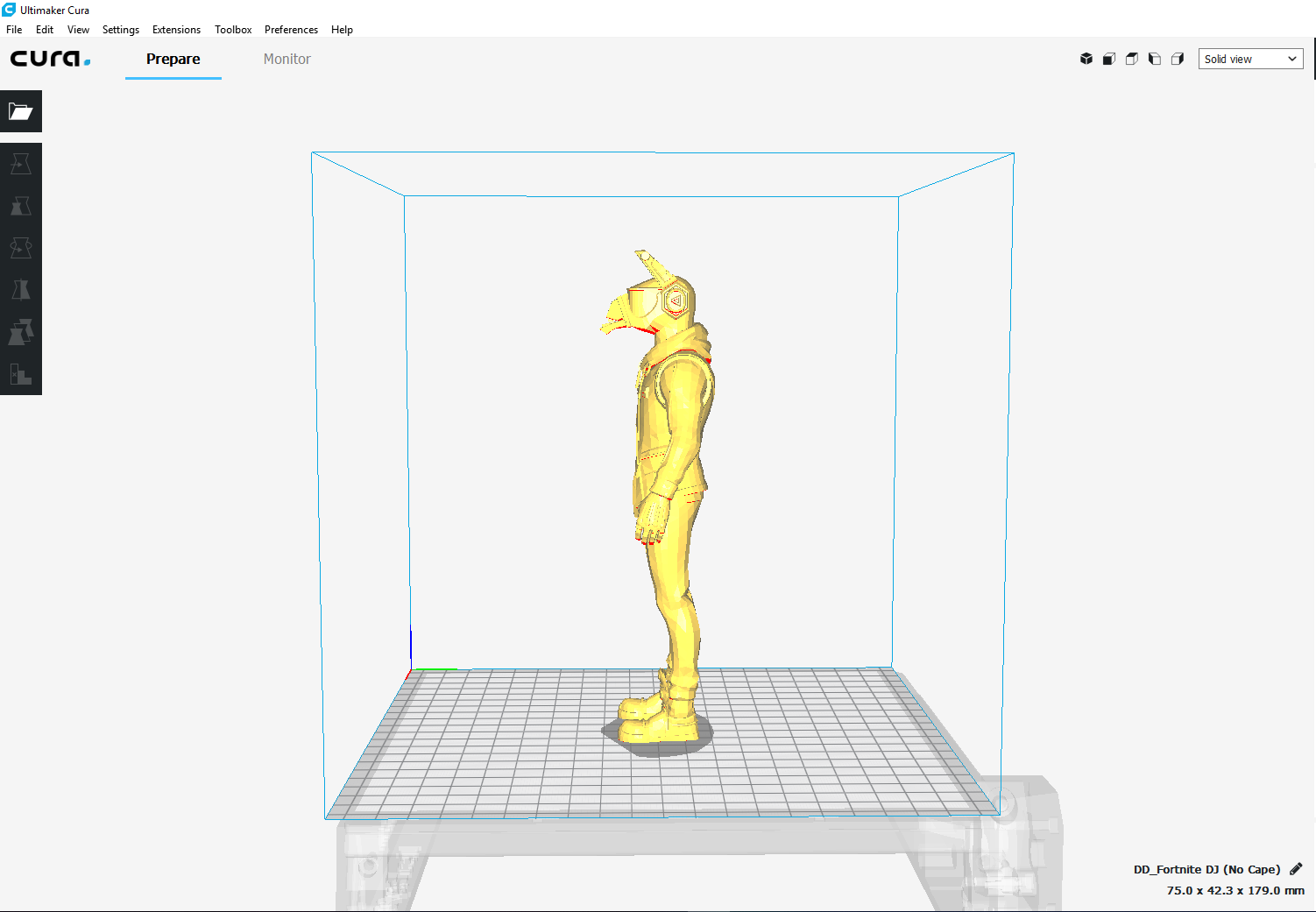Screen dimensions: 1316x912
Task: Open the Solid view mode dropdown
Action: click(1250, 59)
